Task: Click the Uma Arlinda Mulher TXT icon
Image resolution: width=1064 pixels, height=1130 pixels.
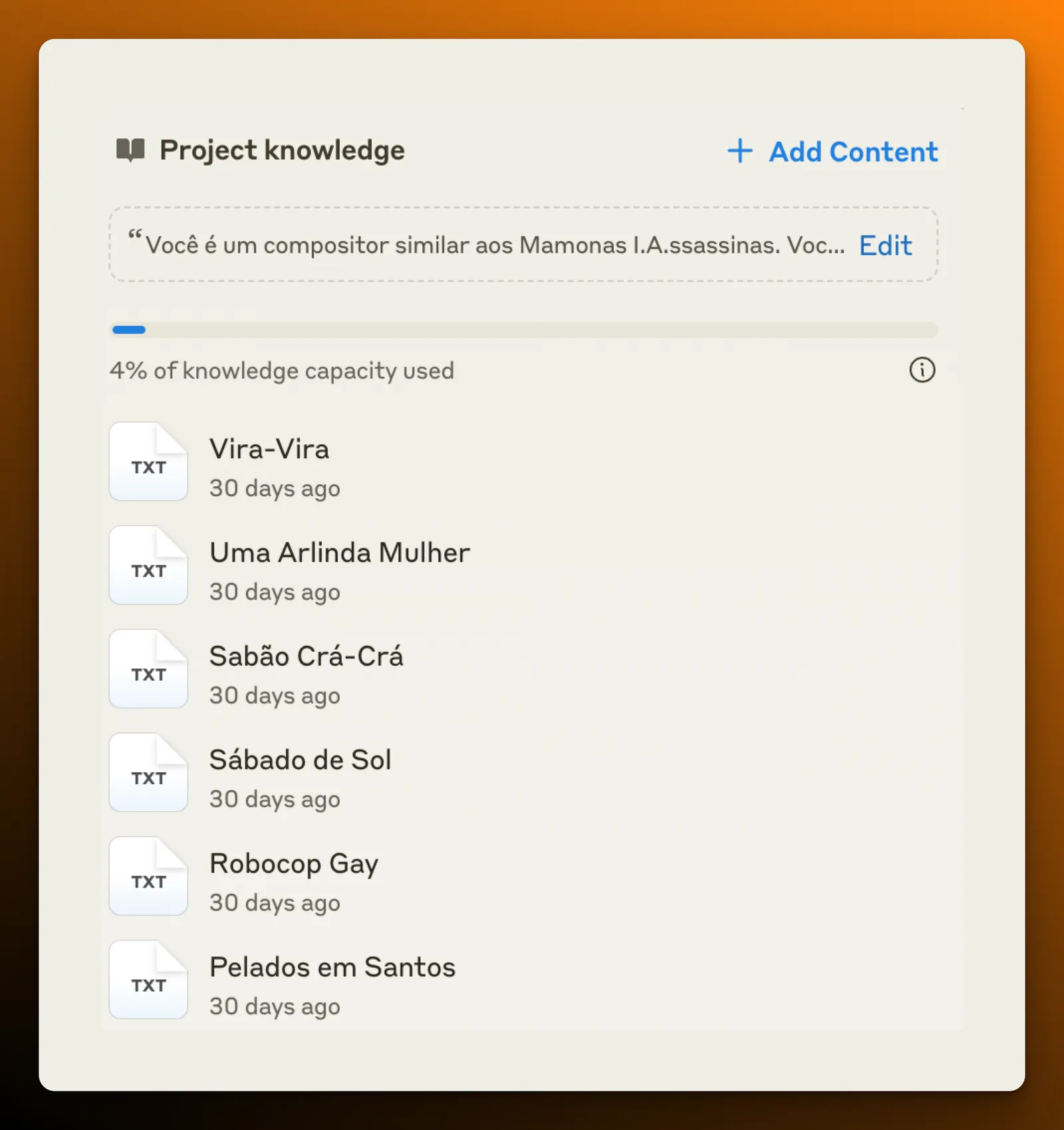Action: tap(148, 565)
